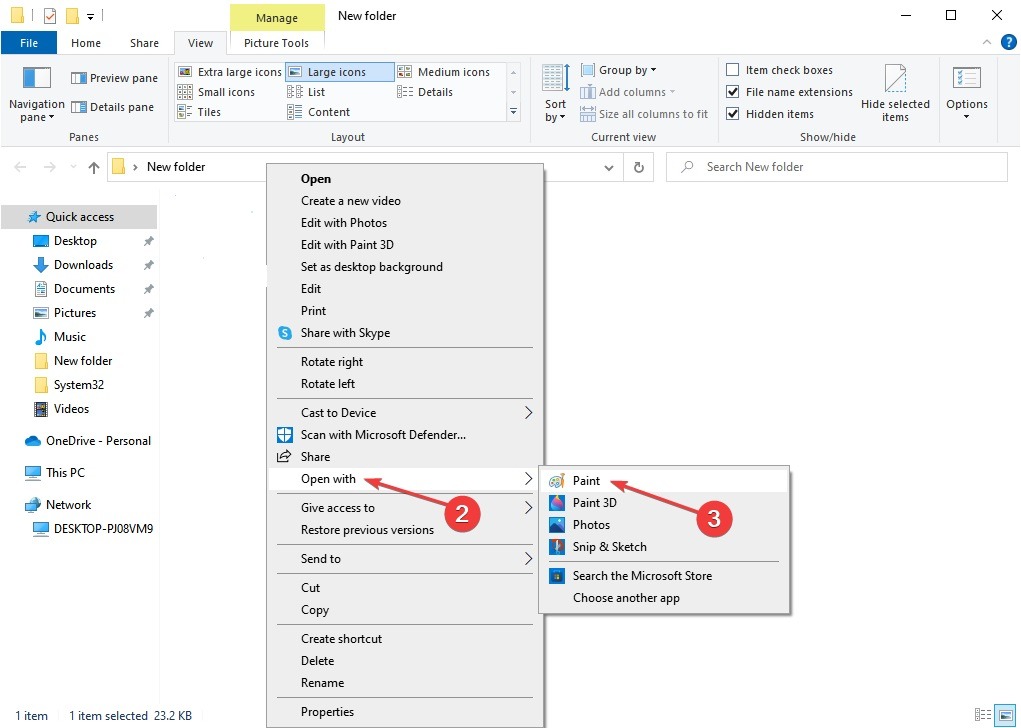The width and height of the screenshot is (1021, 728).
Task: Select Tiles layout option
Action: click(x=199, y=112)
